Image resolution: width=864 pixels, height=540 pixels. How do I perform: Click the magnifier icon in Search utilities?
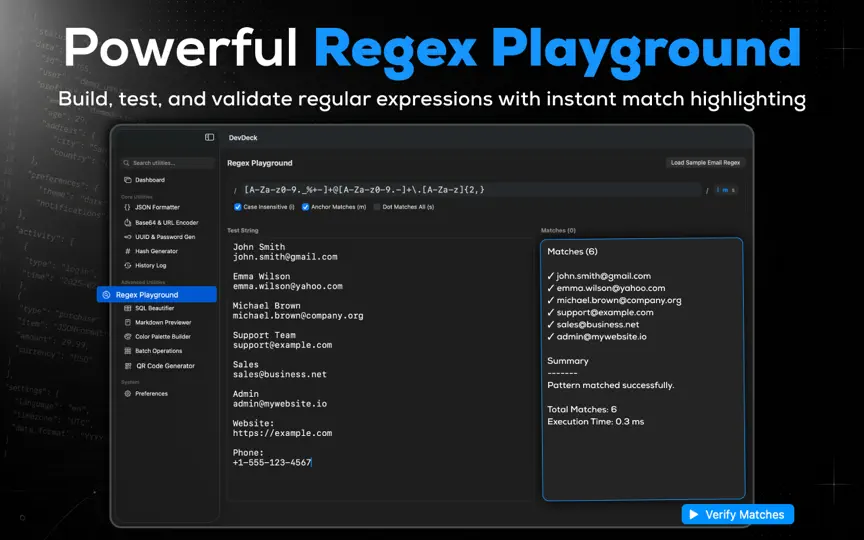[126, 163]
